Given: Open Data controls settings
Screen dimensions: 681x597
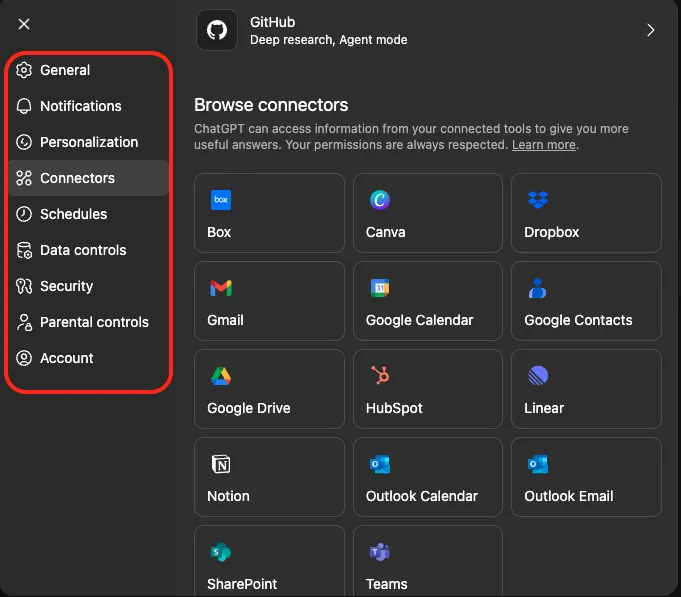Looking at the screenshot, I should click(83, 250).
